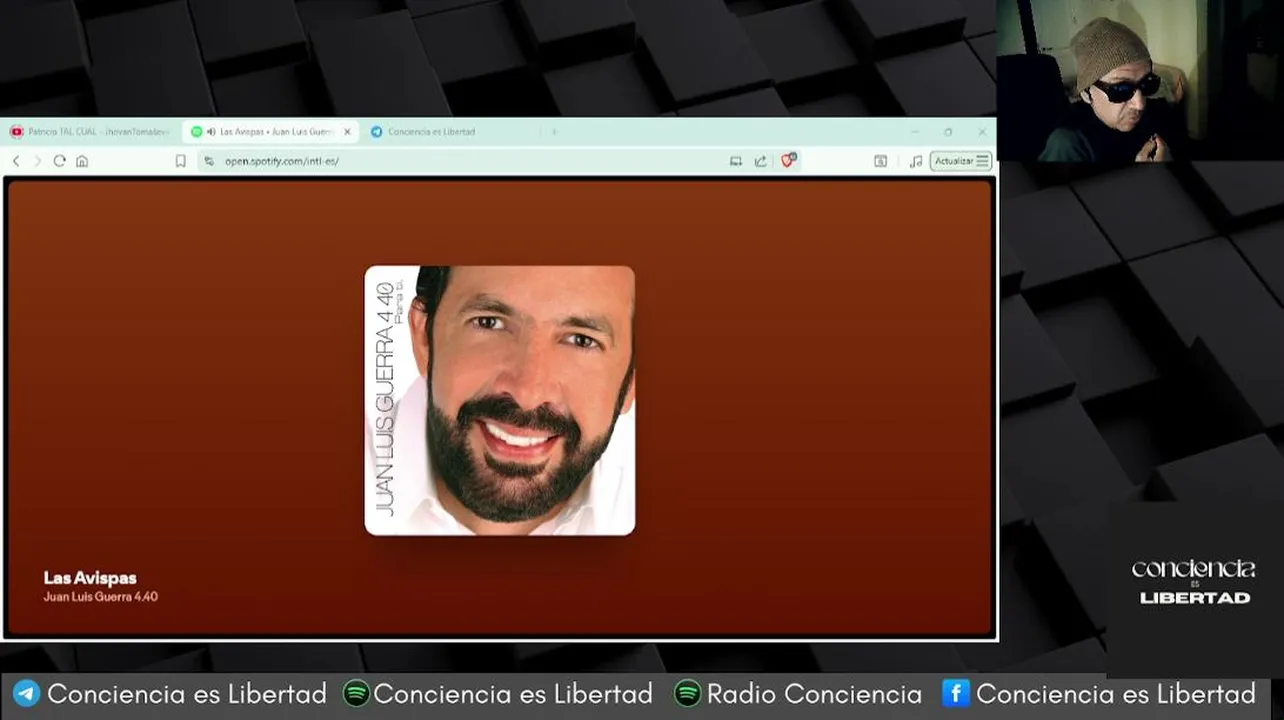Maximize the browser window
This screenshot has height=720, width=1284.
(x=948, y=132)
